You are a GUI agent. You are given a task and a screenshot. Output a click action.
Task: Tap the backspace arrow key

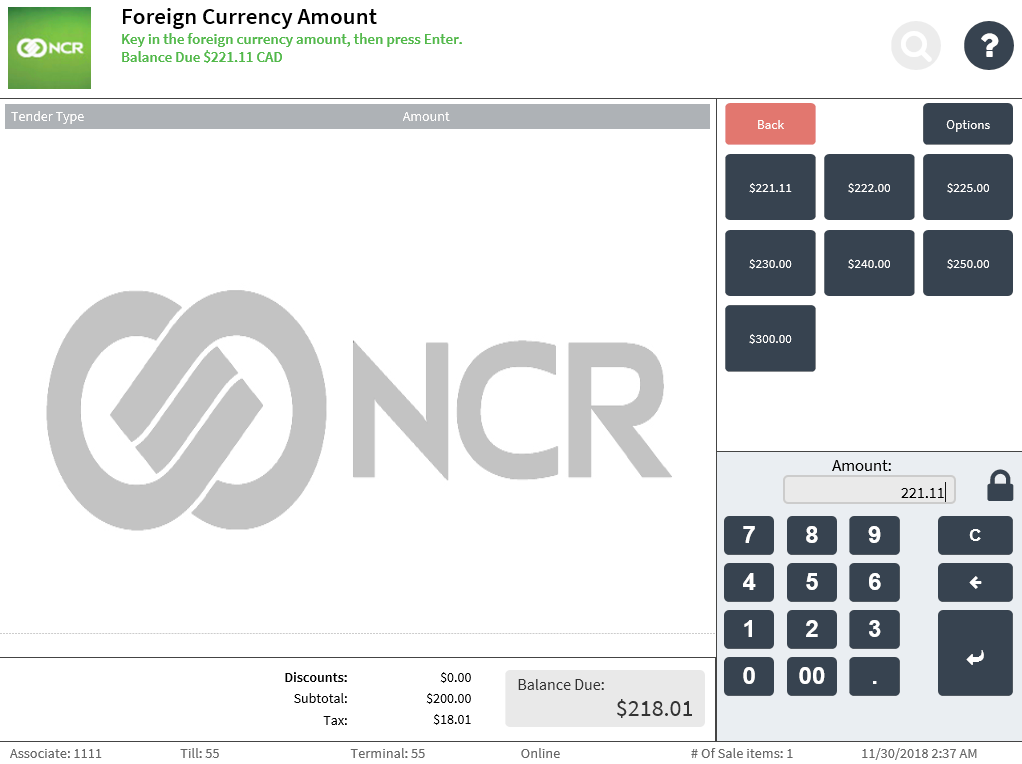(x=975, y=582)
